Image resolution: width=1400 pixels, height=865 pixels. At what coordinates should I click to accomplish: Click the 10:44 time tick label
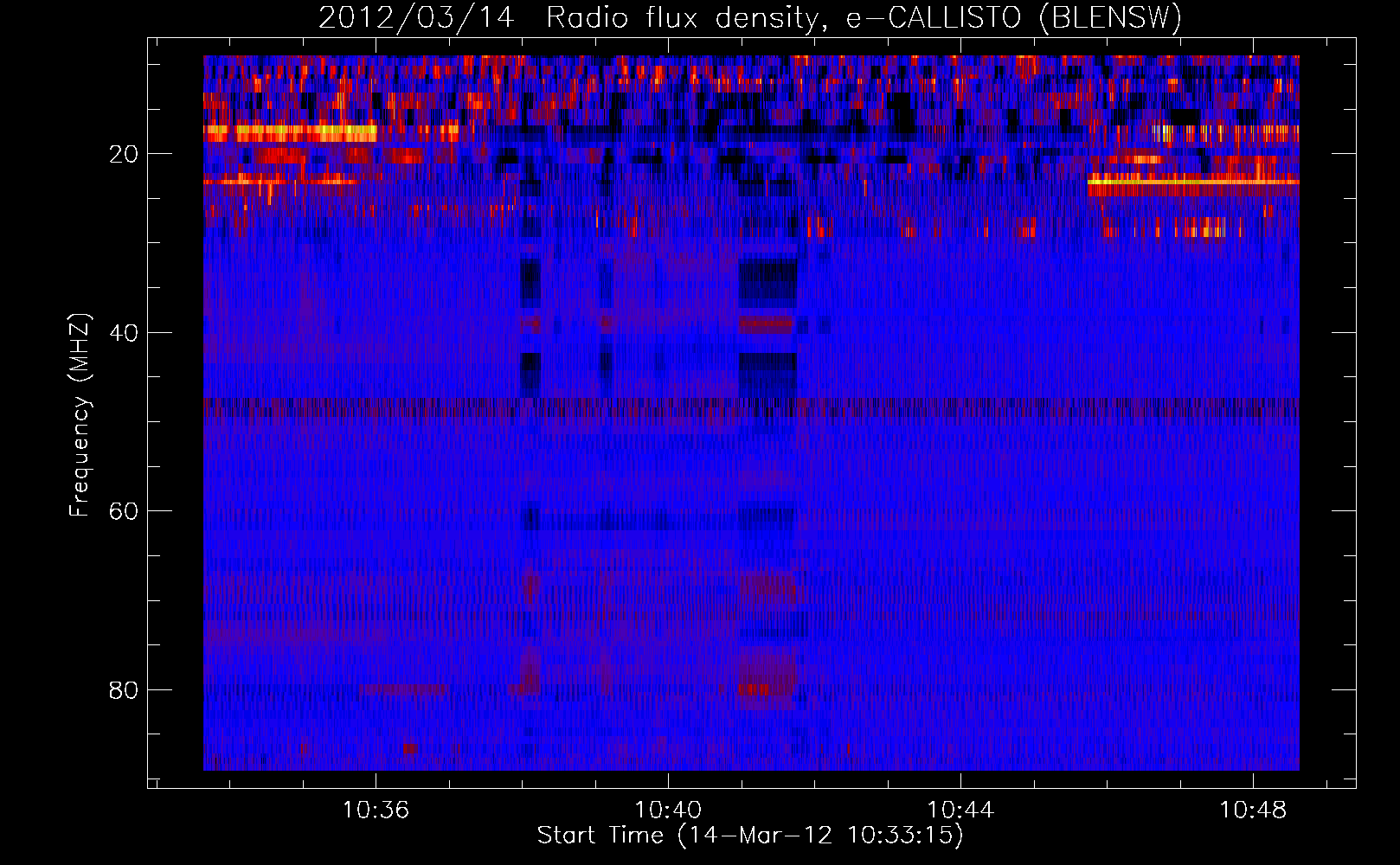(960, 810)
